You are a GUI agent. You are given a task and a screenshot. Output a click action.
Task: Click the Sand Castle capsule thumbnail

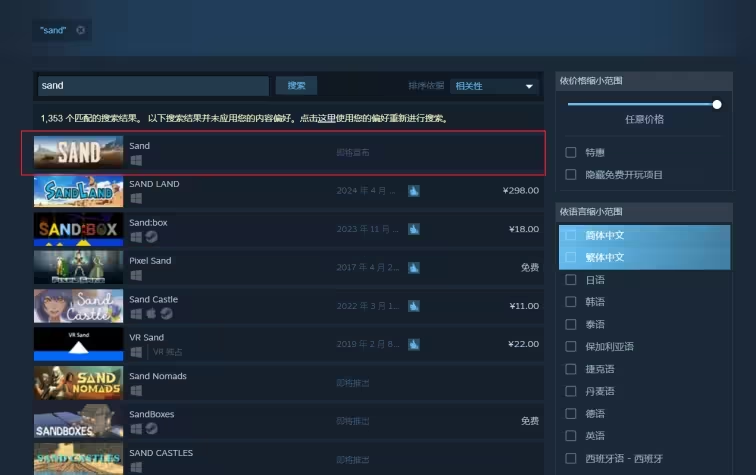click(79, 306)
